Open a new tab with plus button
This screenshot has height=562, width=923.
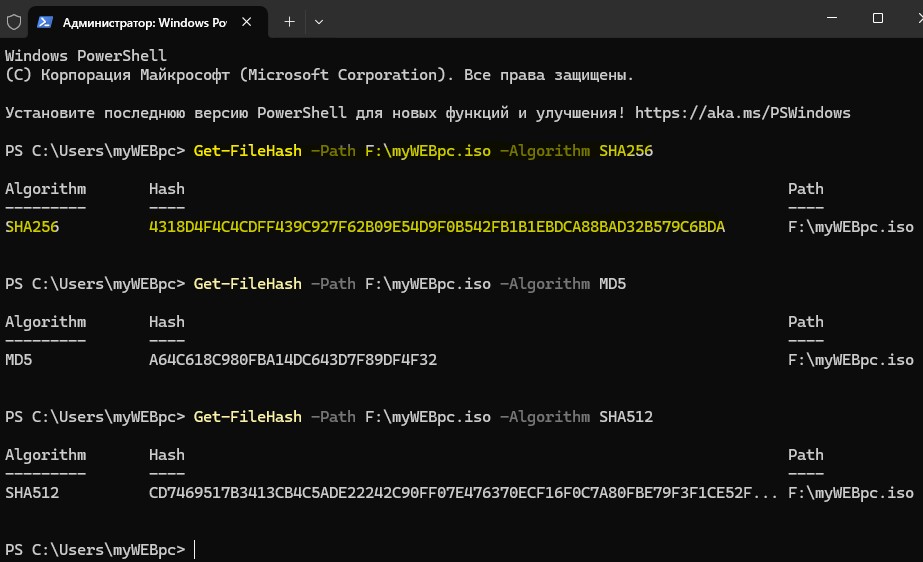point(289,22)
